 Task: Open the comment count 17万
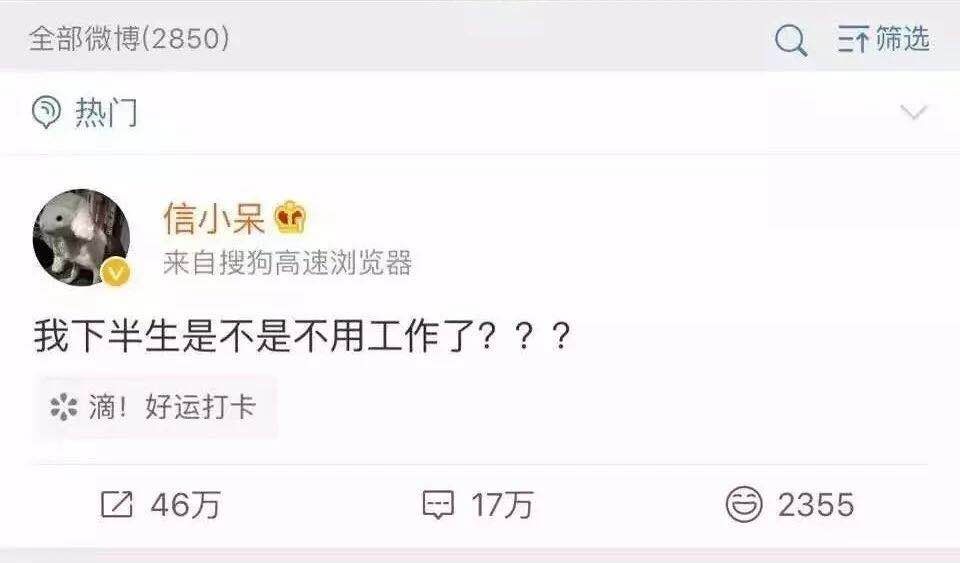[503, 505]
